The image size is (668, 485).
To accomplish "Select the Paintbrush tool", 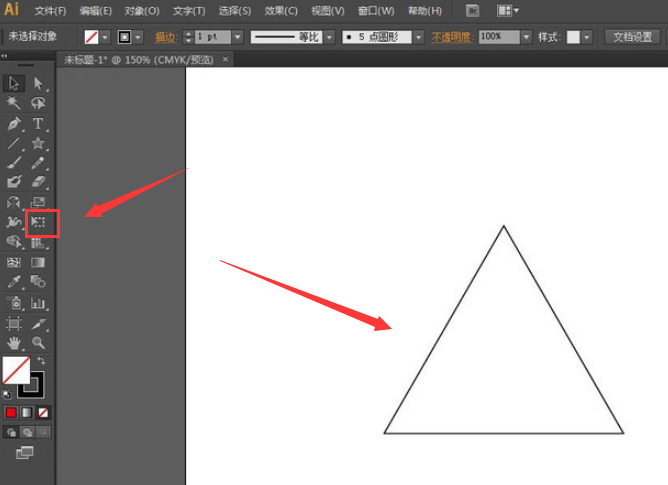I will click(x=14, y=163).
